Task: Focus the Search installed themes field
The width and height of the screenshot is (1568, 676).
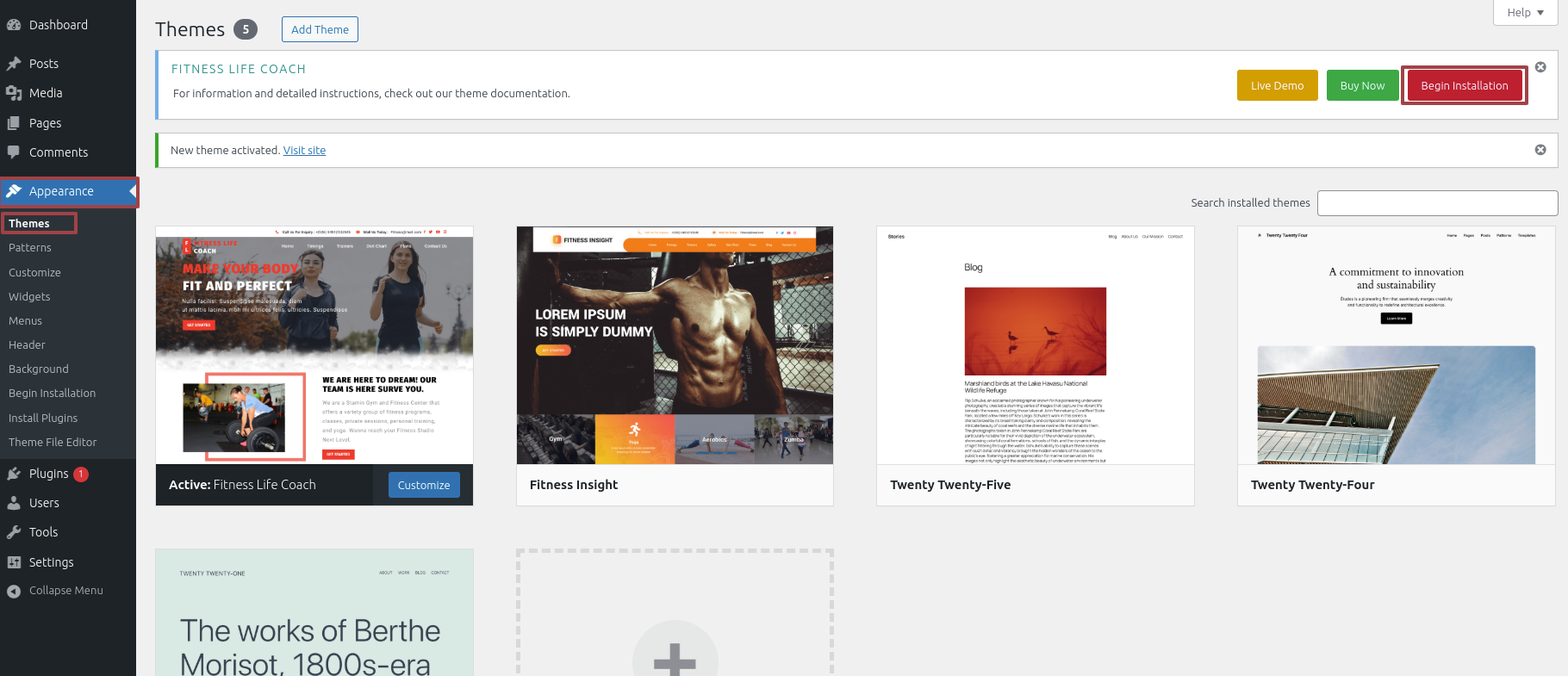Action: tap(1437, 203)
